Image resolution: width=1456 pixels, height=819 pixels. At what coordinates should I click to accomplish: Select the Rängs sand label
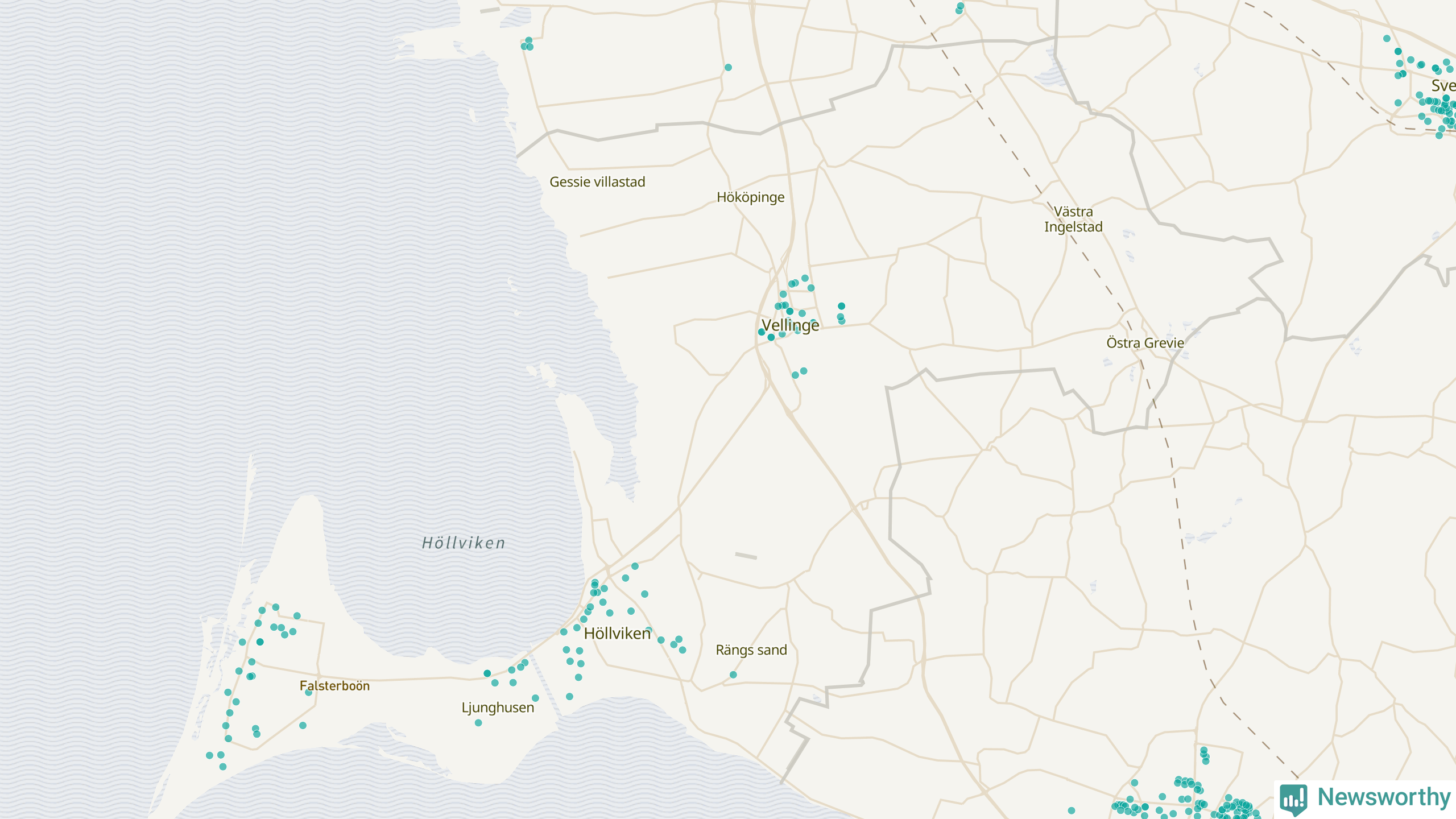pyautogui.click(x=751, y=650)
